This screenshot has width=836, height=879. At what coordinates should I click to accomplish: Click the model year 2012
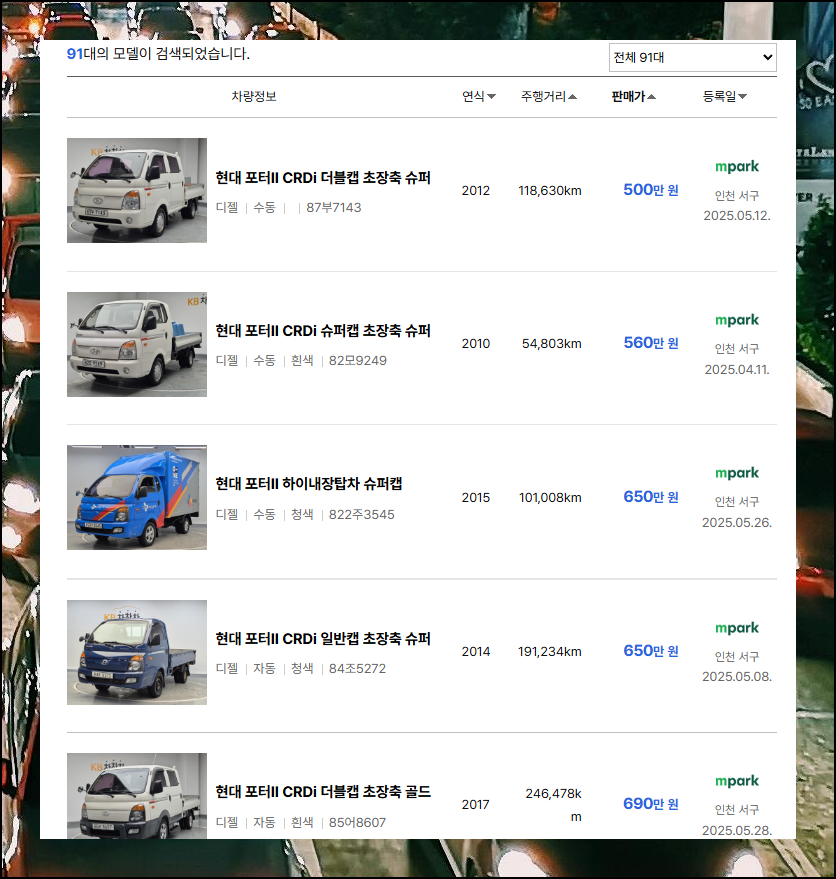[475, 191]
